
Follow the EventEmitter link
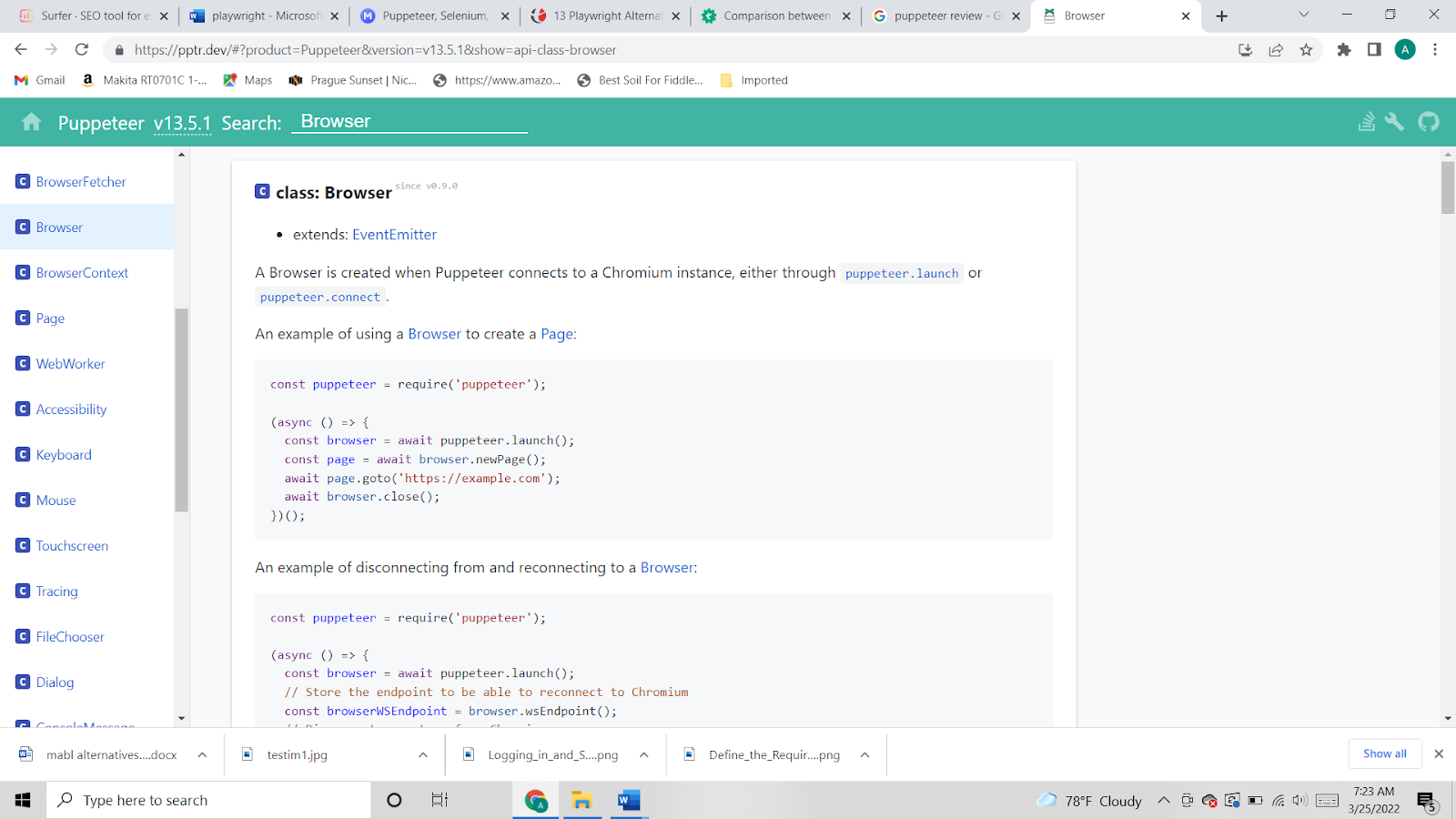(x=394, y=234)
